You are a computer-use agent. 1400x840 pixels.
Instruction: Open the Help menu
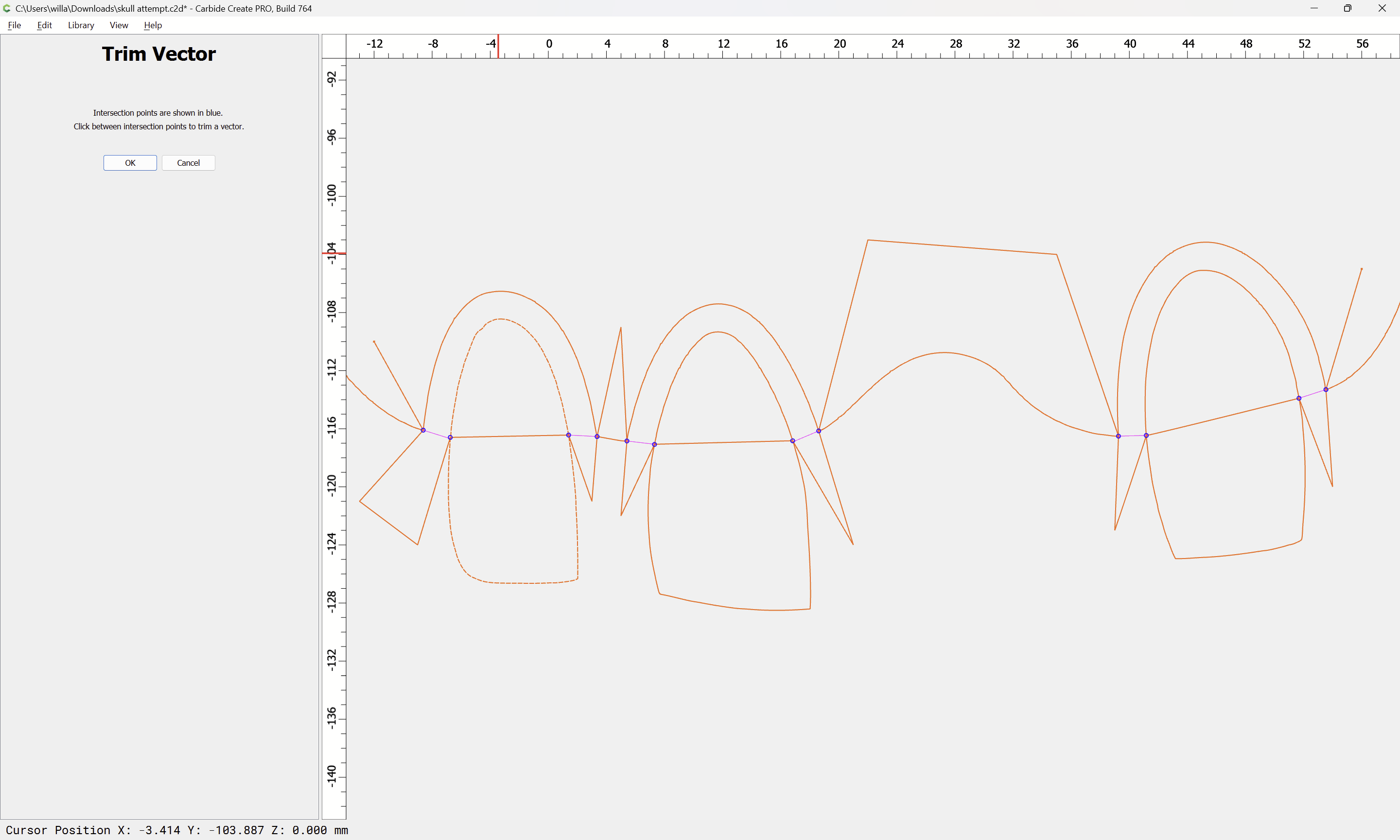click(x=152, y=25)
